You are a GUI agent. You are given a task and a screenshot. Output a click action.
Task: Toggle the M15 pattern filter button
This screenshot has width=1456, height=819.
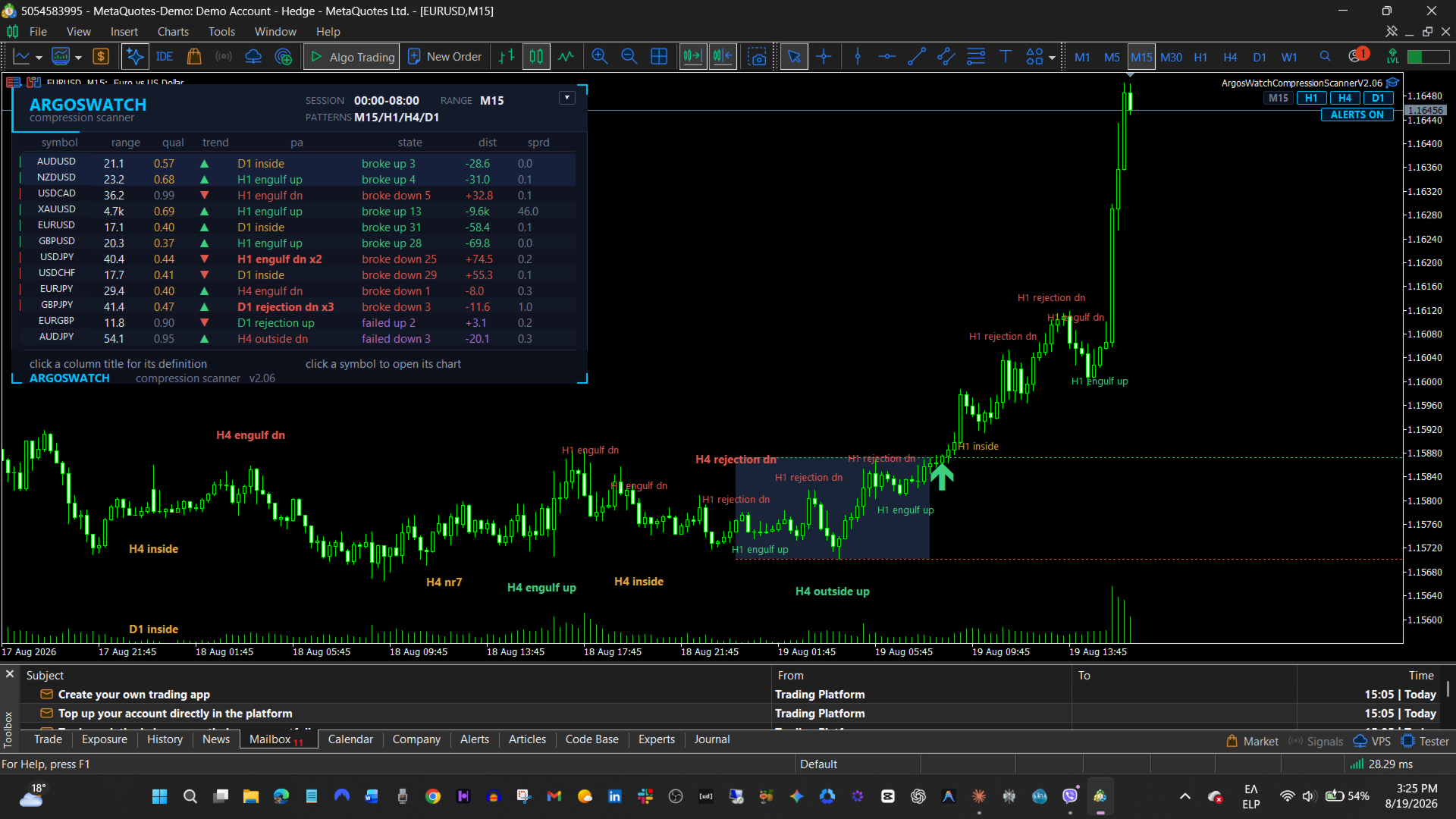(1279, 98)
